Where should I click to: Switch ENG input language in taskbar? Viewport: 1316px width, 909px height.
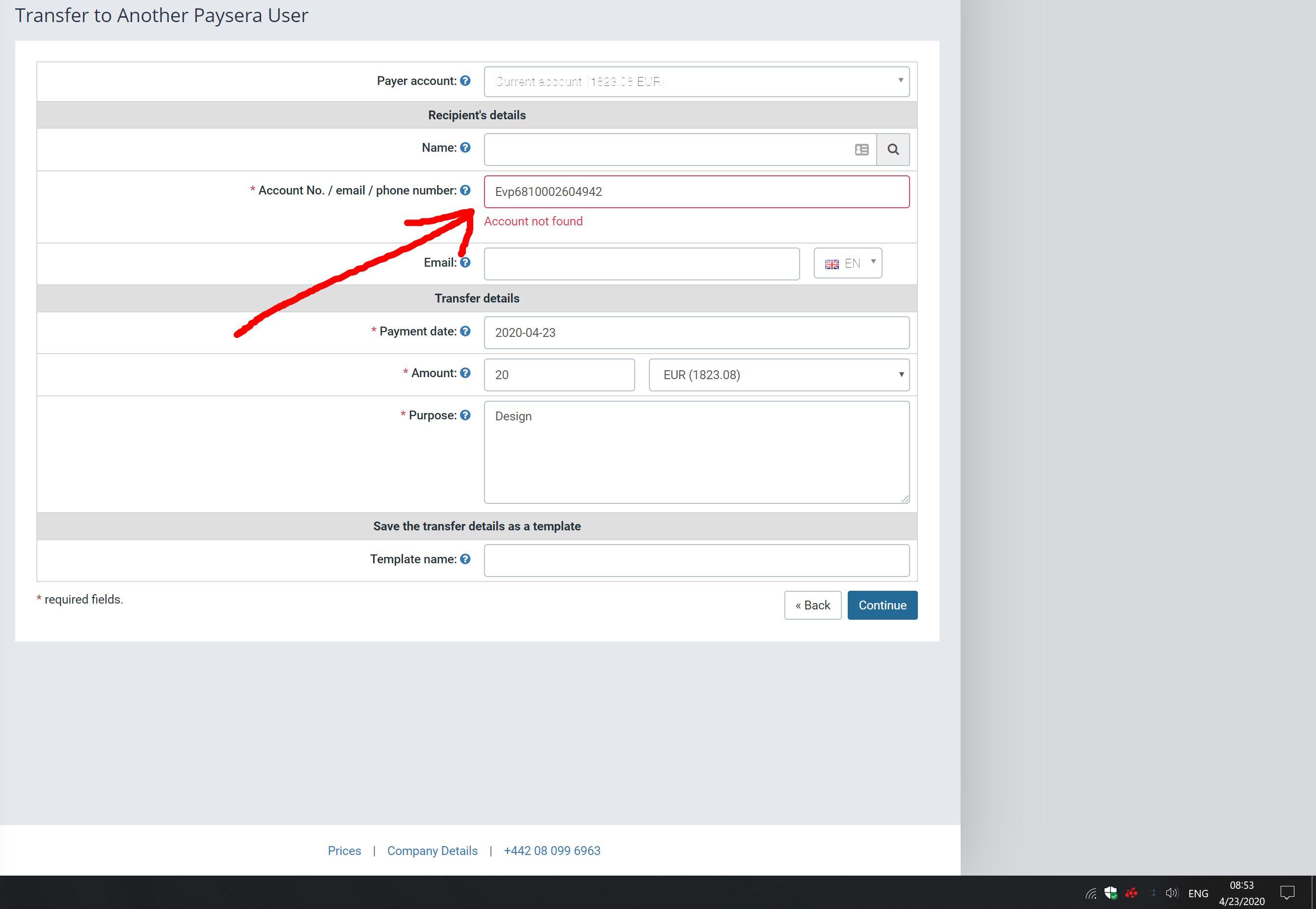click(1198, 894)
